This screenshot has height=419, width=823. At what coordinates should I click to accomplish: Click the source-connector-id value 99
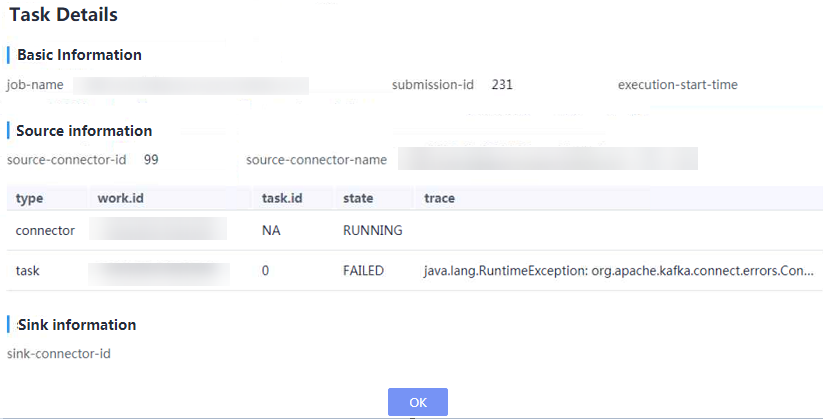click(x=151, y=160)
